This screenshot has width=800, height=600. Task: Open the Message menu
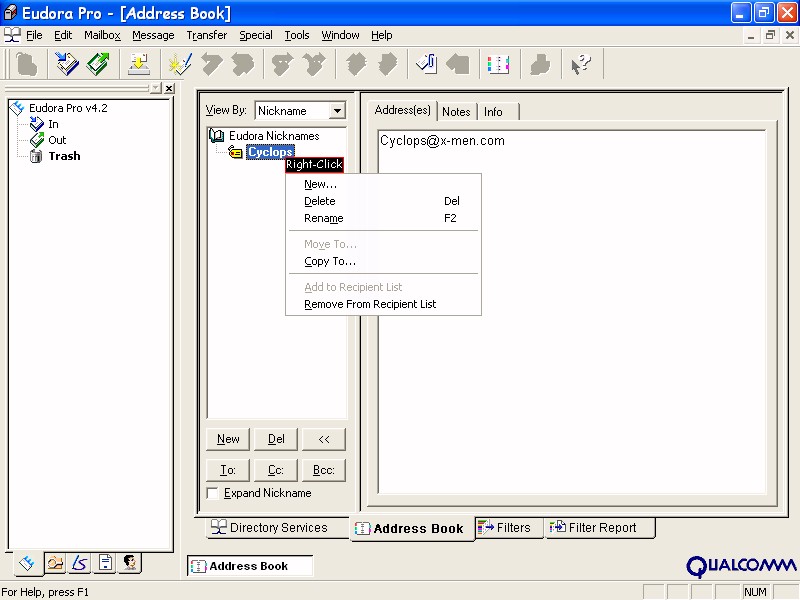click(x=153, y=35)
